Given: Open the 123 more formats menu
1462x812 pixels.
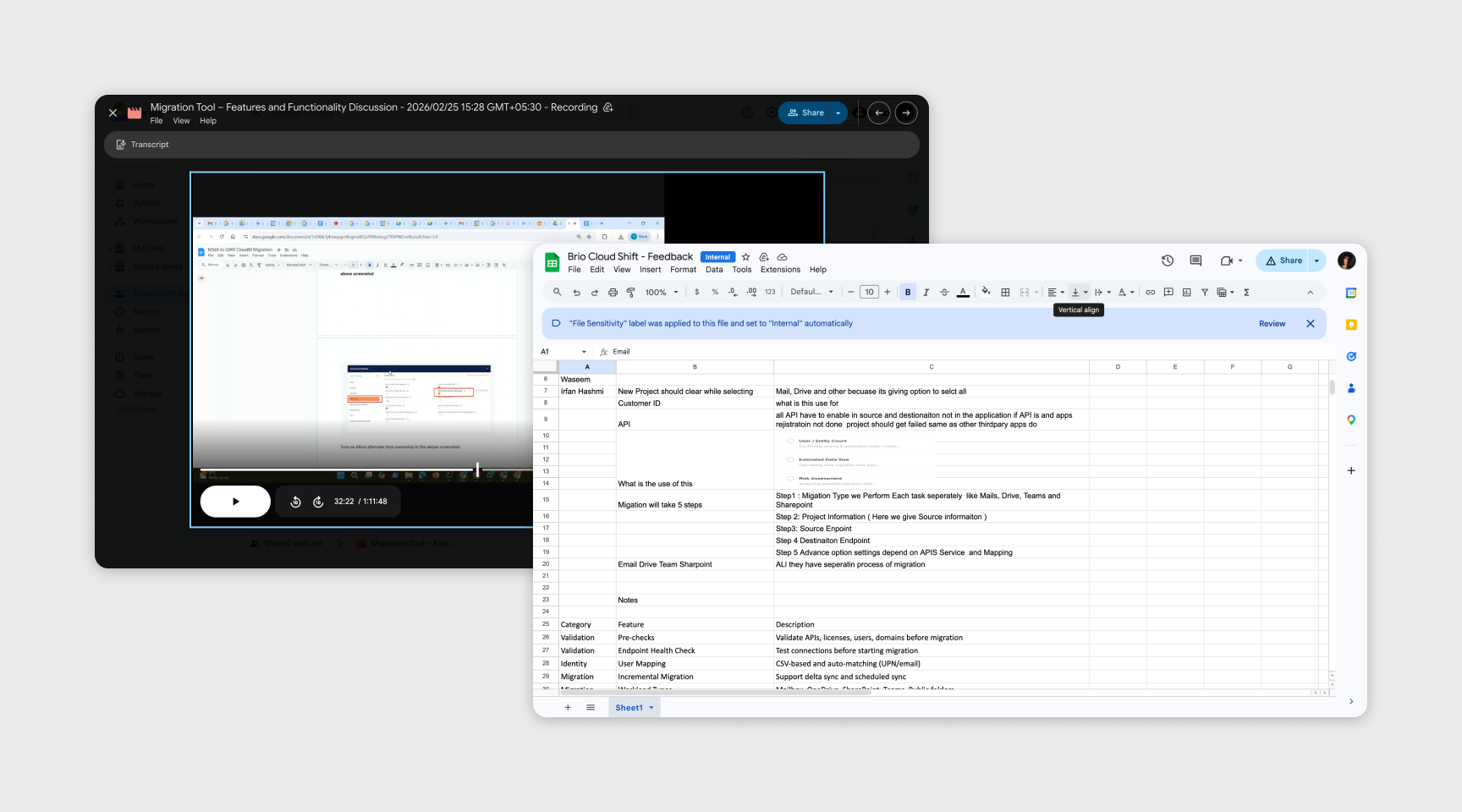Looking at the screenshot, I should click(770, 292).
